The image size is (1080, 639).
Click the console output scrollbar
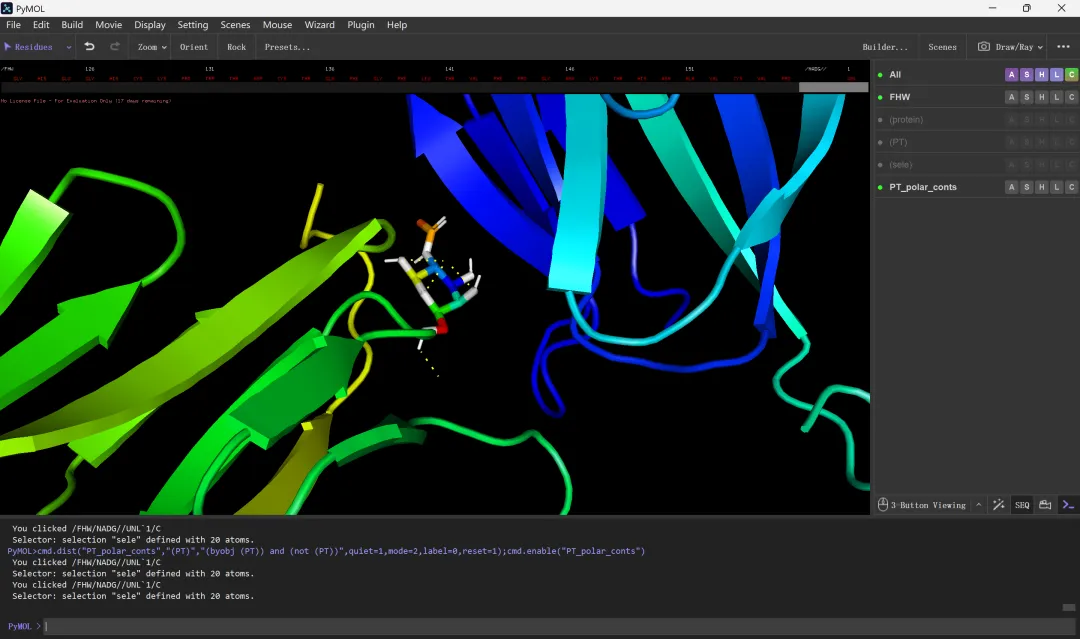1068,607
